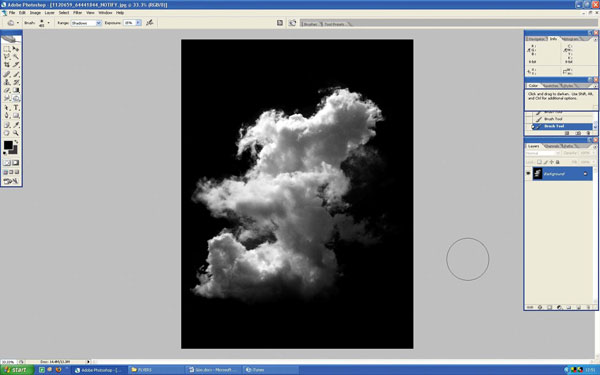The image size is (600, 375).
Task: Open the Window menu
Action: pos(105,13)
